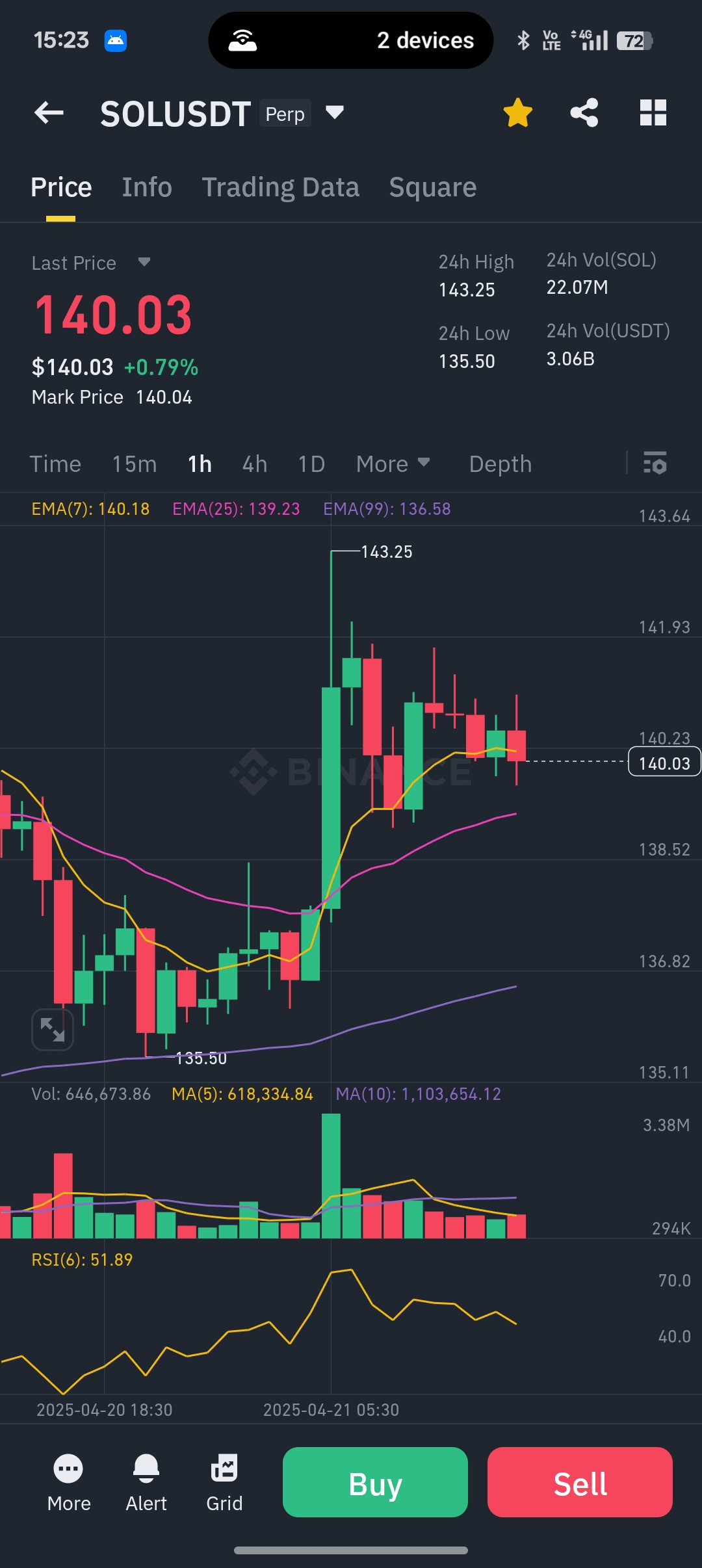Tap the 2025-04-20 18:30 date label
Screen dimensions: 702x1568
tap(104, 1409)
